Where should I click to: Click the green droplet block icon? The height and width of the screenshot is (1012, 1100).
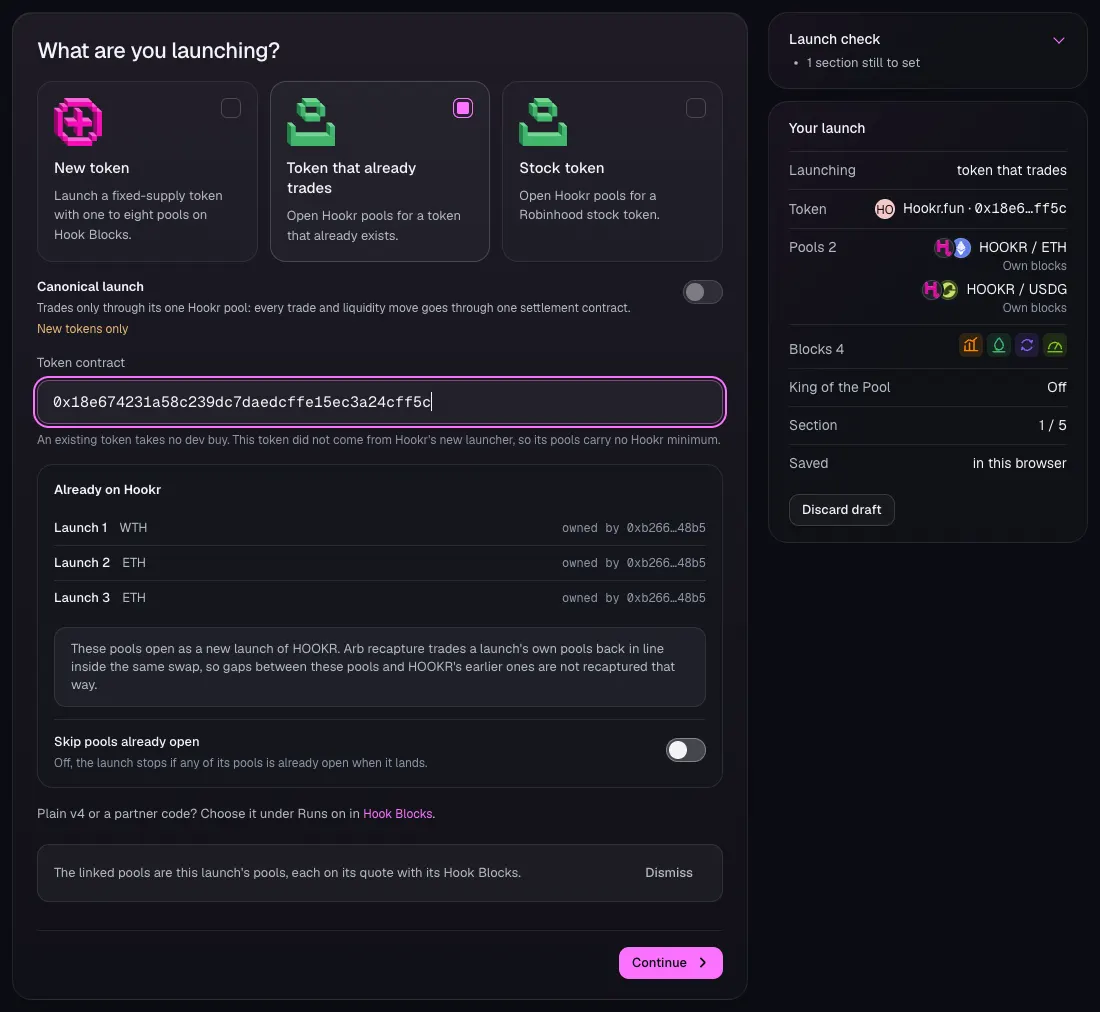pos(999,346)
